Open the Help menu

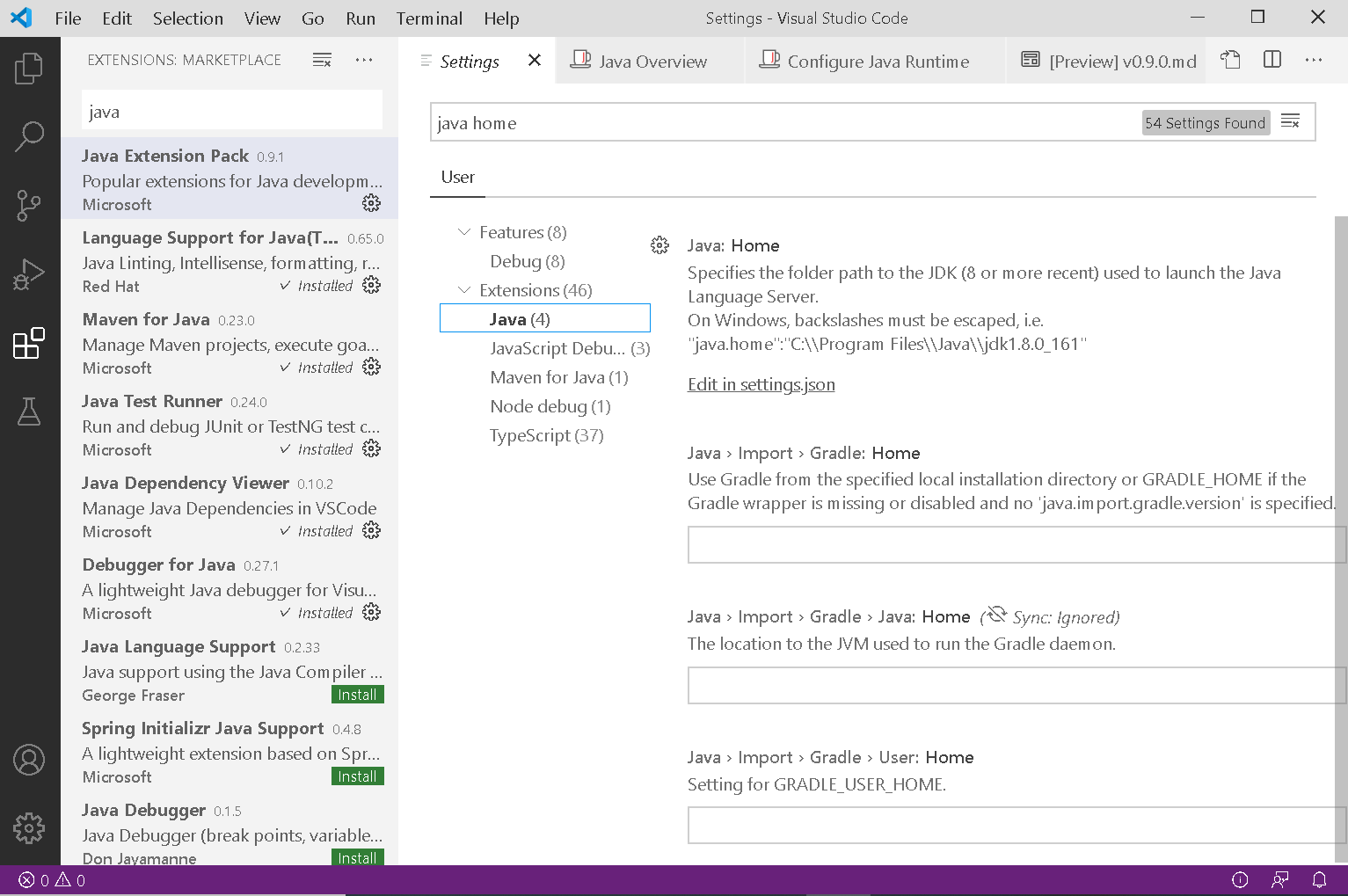[x=501, y=18]
